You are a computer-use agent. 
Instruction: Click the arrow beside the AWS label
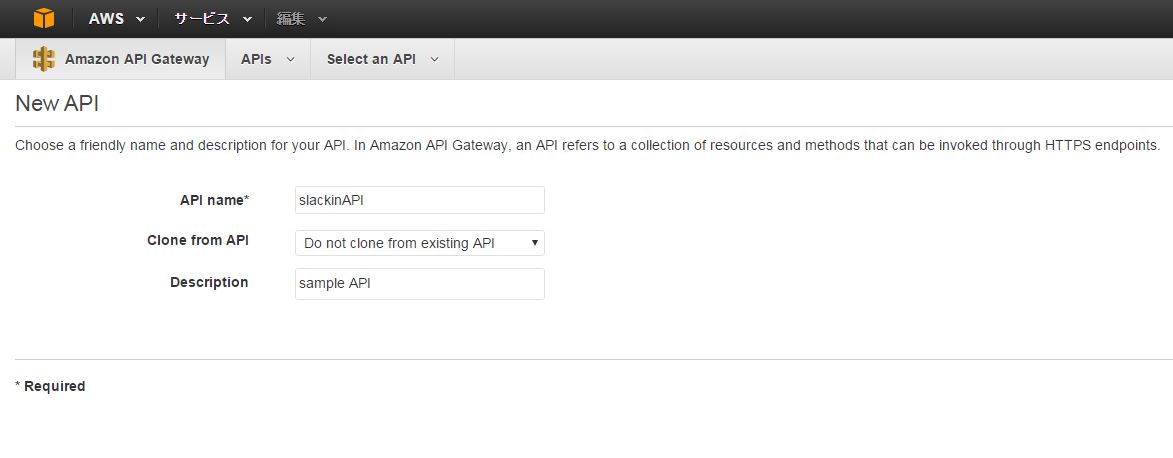pyautogui.click(x=140, y=19)
